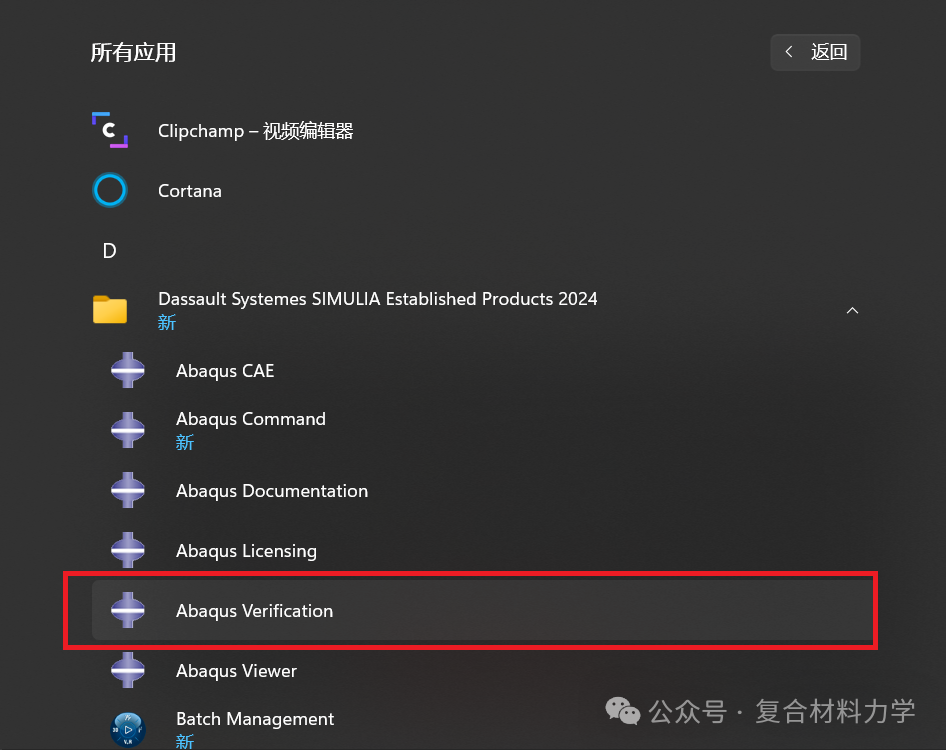The width and height of the screenshot is (946, 750).
Task: Click the 所有应用 heading
Action: (133, 52)
